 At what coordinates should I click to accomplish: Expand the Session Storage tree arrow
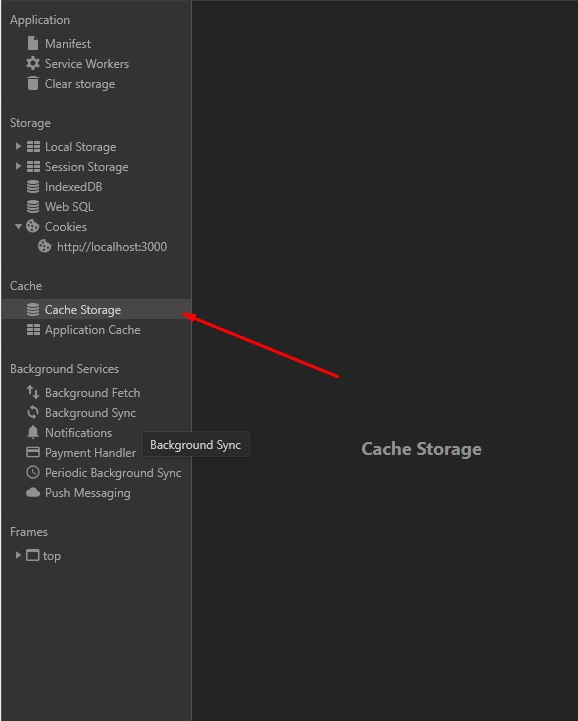[18, 166]
